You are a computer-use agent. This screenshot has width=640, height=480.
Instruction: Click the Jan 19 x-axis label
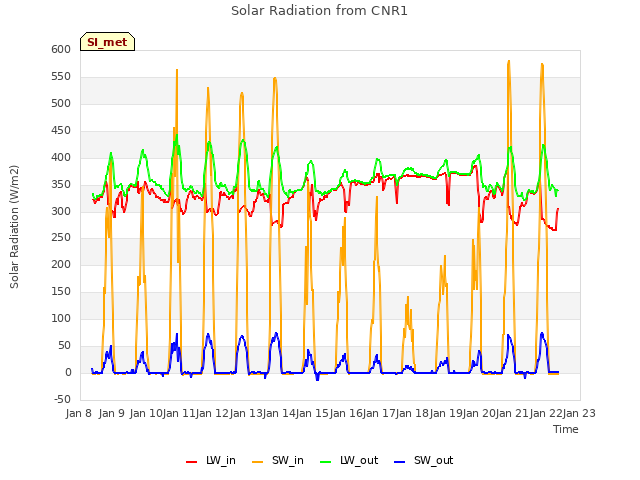tap(446, 413)
